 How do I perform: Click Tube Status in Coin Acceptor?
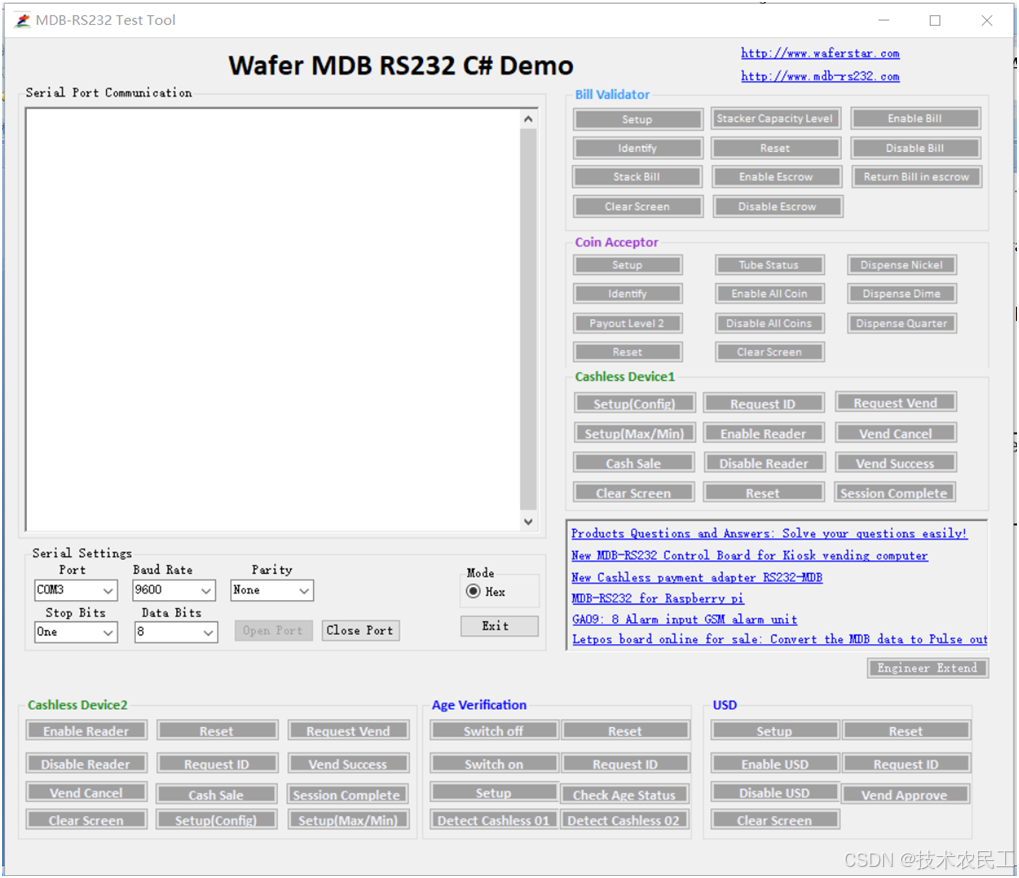[x=769, y=264]
